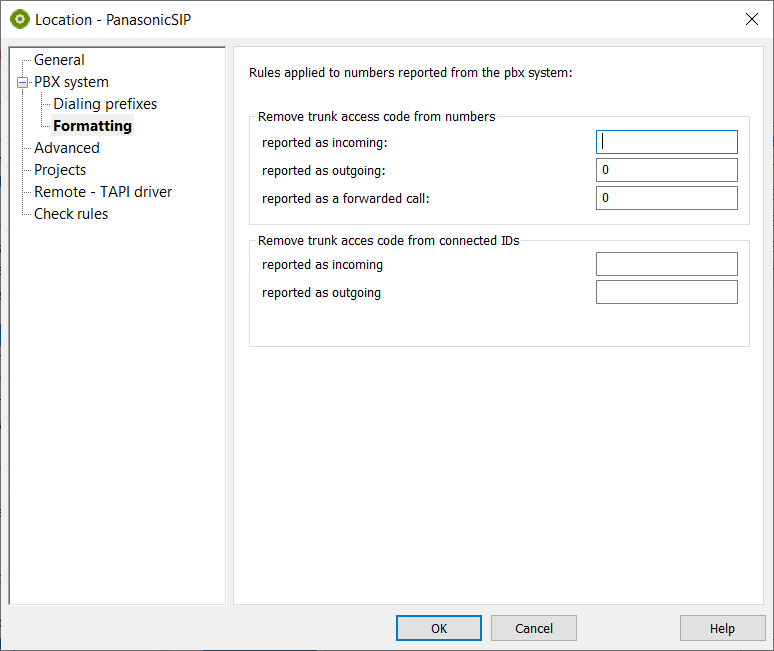Click the green app icon in title bar

19,19
